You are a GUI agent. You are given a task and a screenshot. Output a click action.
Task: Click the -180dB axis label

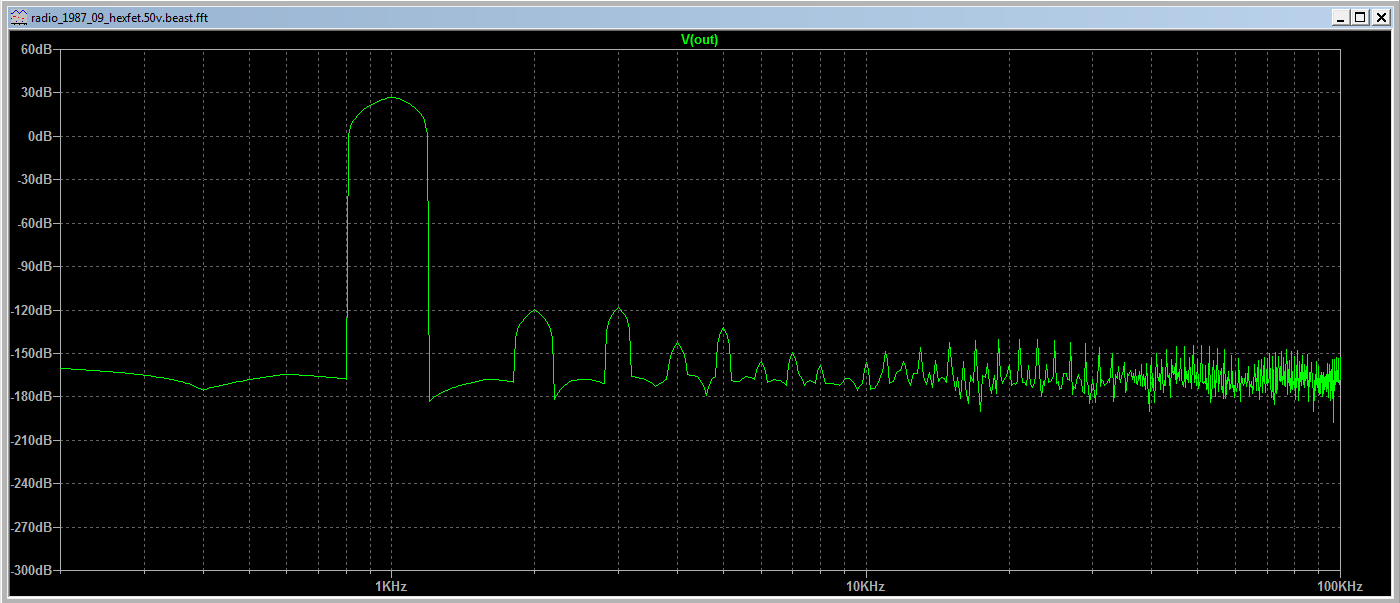30,397
